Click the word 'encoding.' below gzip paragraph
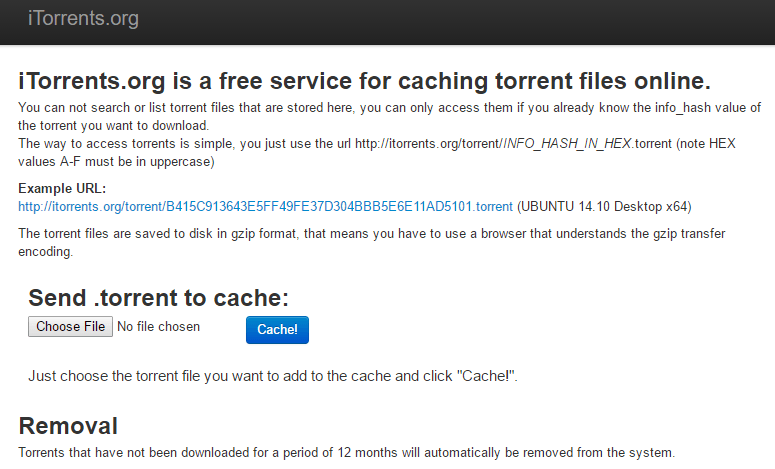Image resolution: width=775 pixels, height=469 pixels. point(45,252)
